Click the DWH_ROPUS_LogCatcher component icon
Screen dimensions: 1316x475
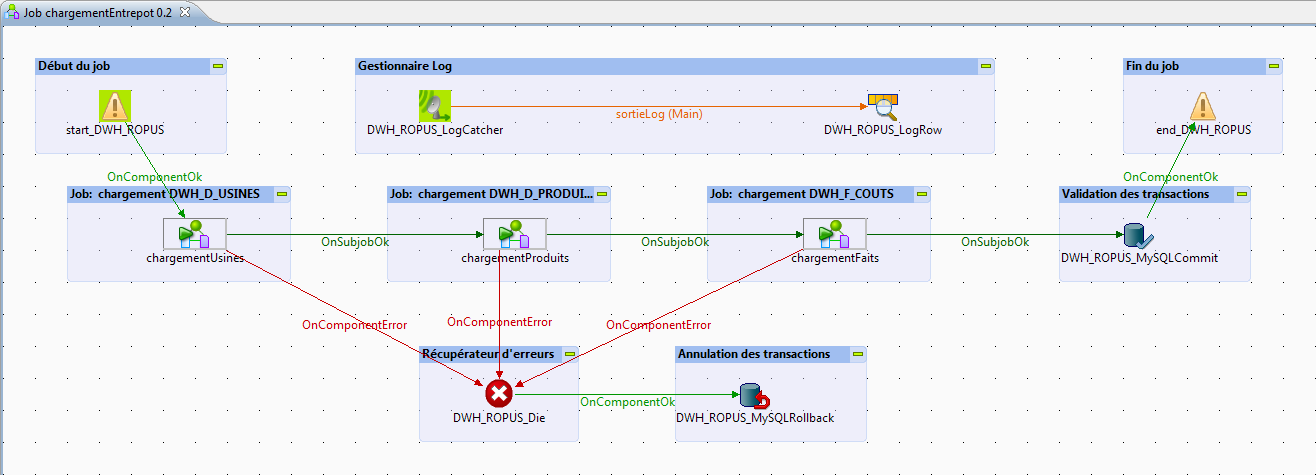(435, 105)
